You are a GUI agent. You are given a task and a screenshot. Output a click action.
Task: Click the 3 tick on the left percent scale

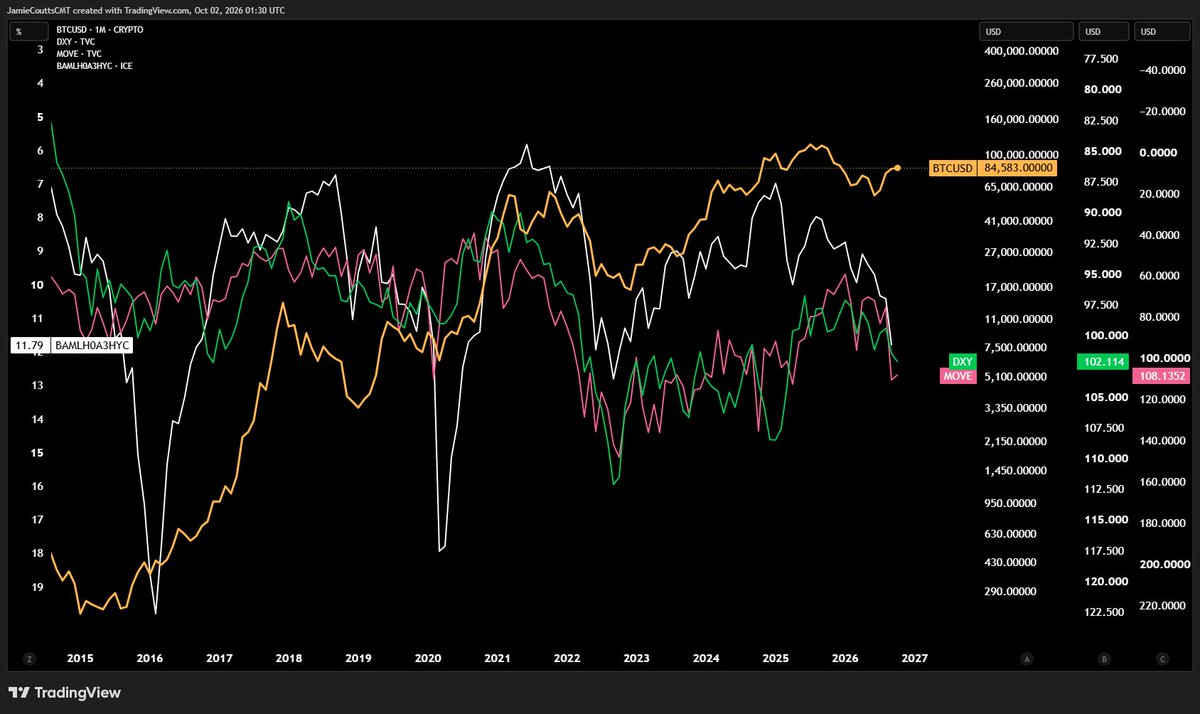(40, 49)
